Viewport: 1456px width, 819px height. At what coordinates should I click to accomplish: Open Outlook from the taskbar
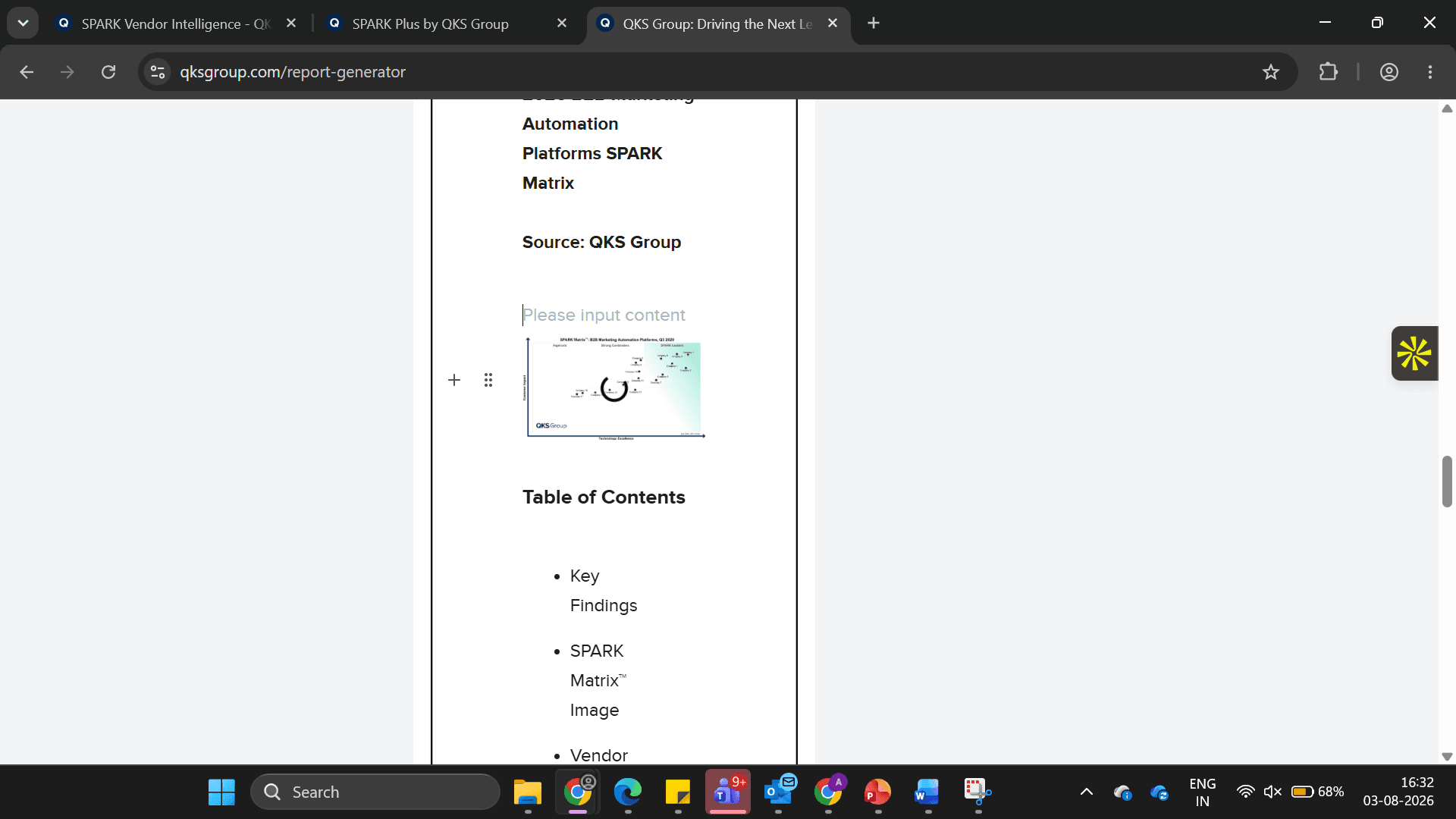pos(779,792)
